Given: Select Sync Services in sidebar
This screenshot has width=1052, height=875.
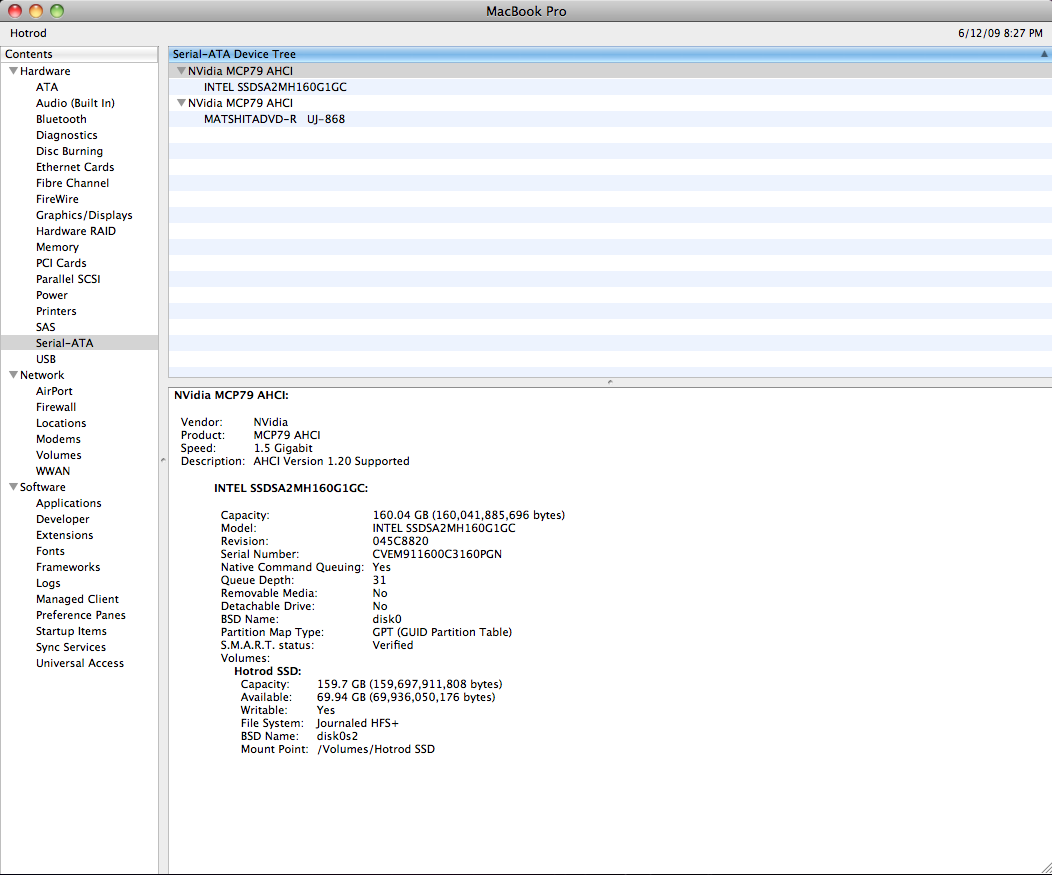Looking at the screenshot, I should coord(70,647).
